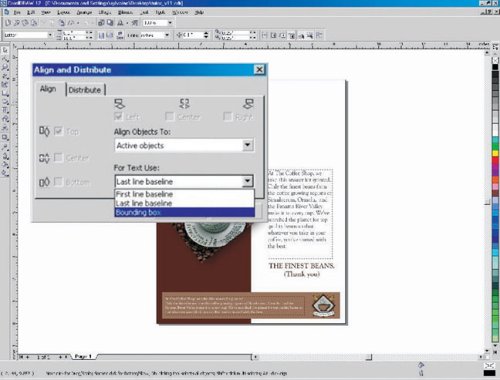
Task: Open the Arrange menu
Action: point(84,12)
